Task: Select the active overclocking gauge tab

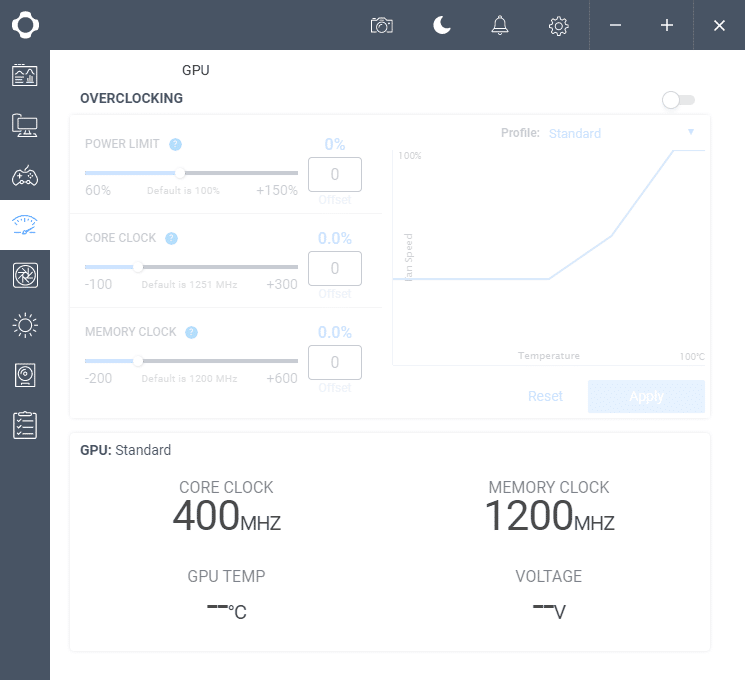Action: [24, 225]
